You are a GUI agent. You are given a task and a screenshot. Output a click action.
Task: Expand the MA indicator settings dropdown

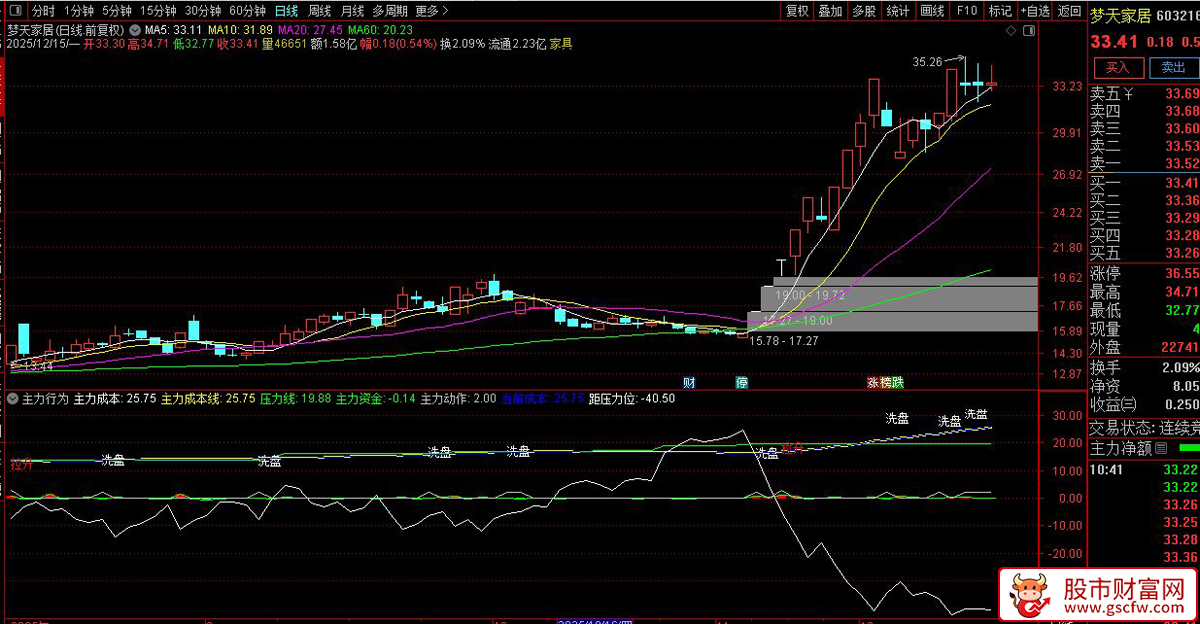click(x=135, y=30)
